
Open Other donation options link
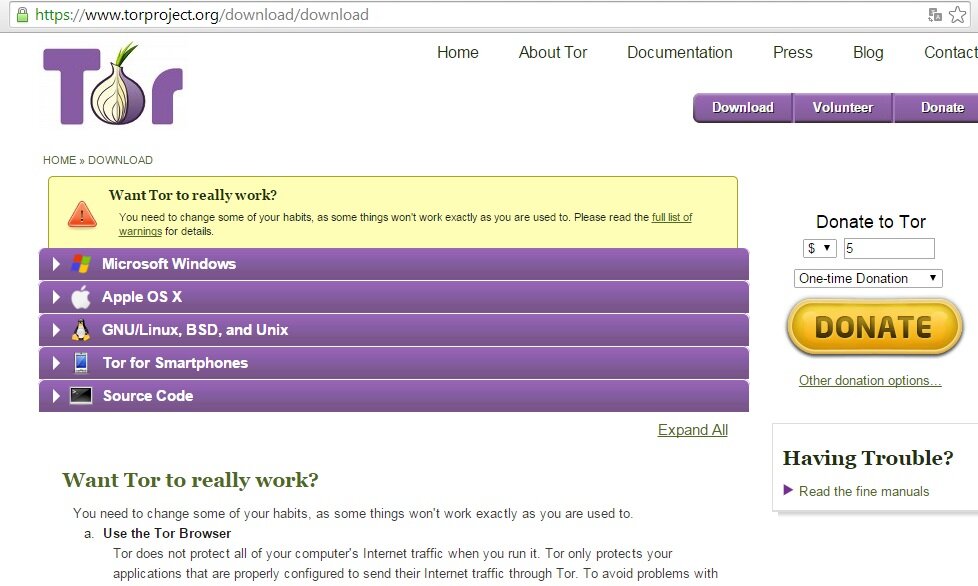click(x=869, y=380)
